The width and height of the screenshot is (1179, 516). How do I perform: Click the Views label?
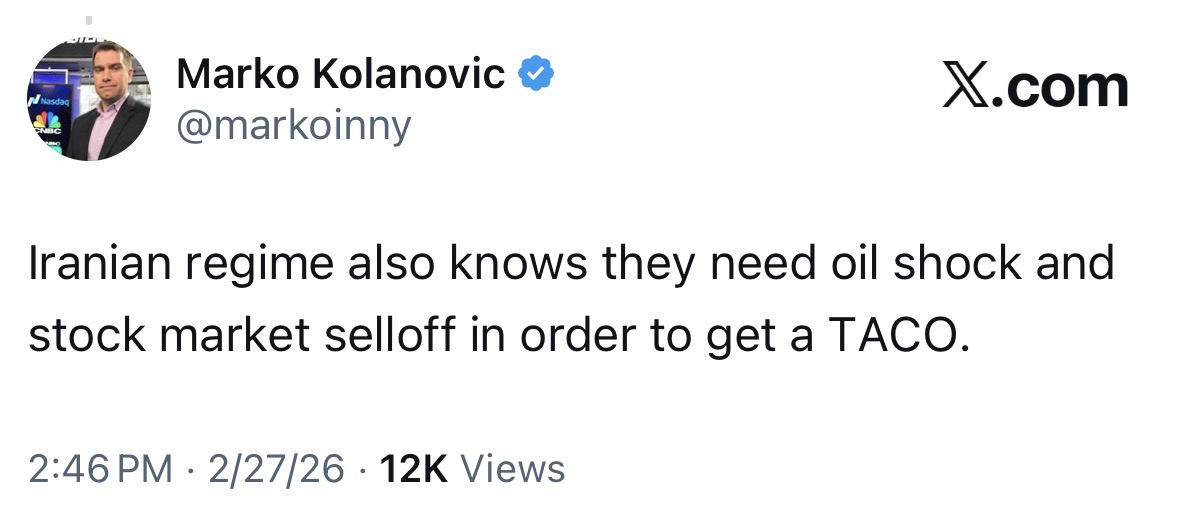tap(515, 468)
